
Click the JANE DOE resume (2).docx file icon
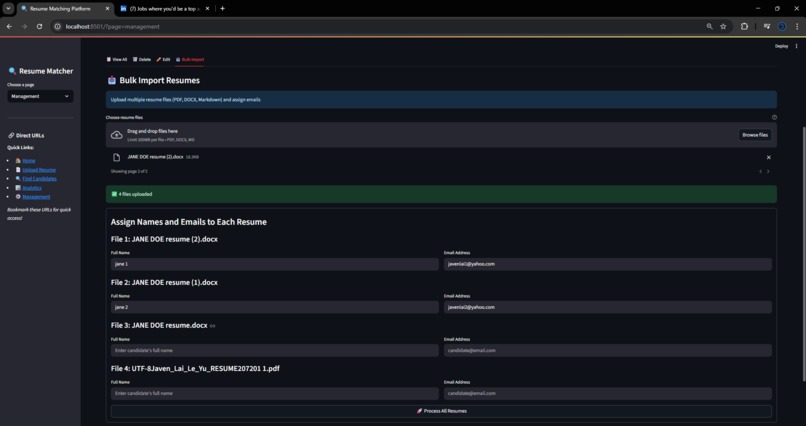tap(117, 157)
